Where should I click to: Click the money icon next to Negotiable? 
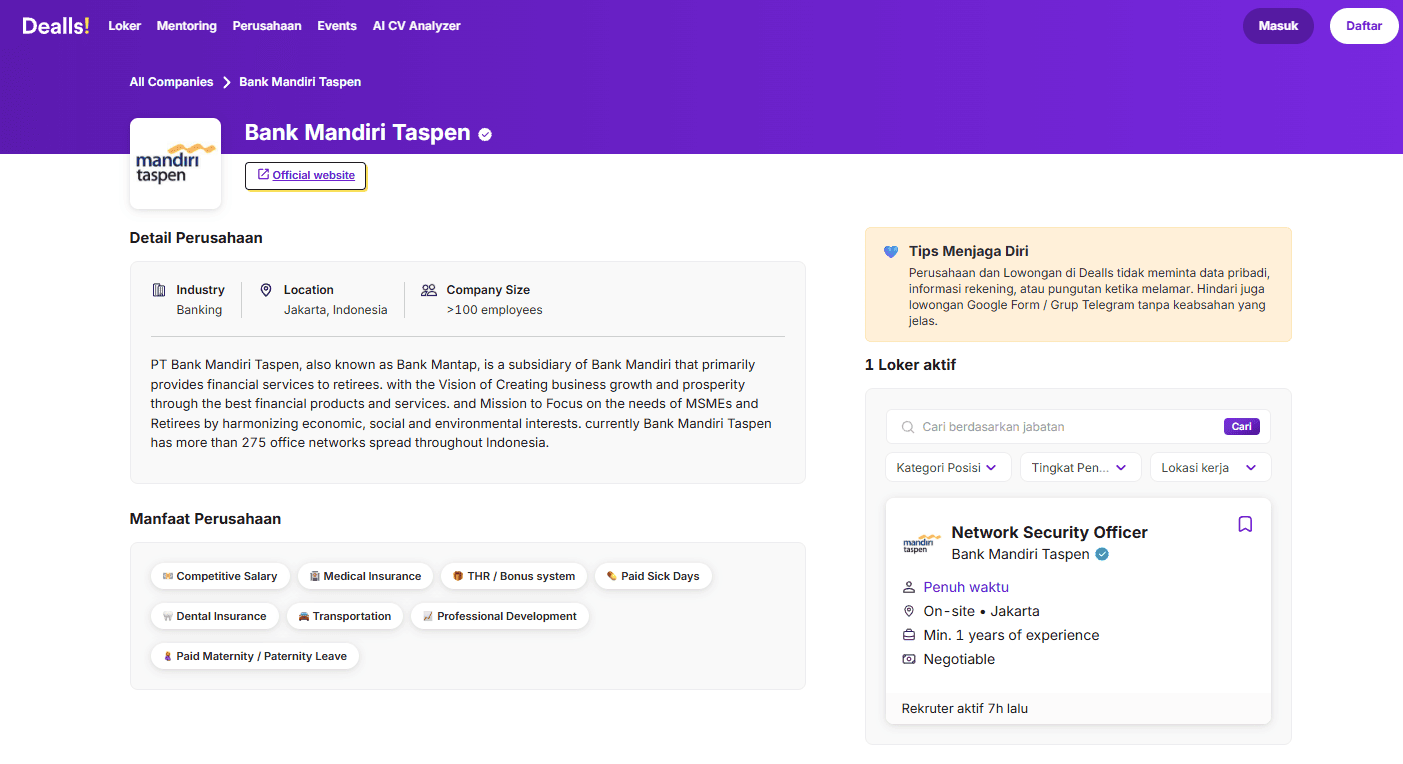pyautogui.click(x=909, y=659)
